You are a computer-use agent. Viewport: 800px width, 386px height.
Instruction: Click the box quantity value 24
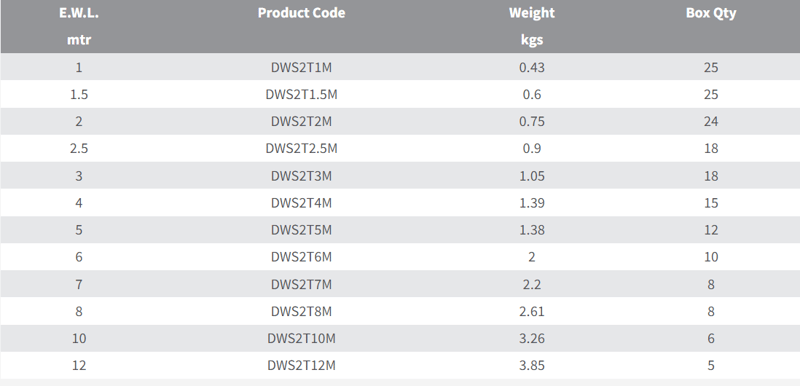coord(711,121)
